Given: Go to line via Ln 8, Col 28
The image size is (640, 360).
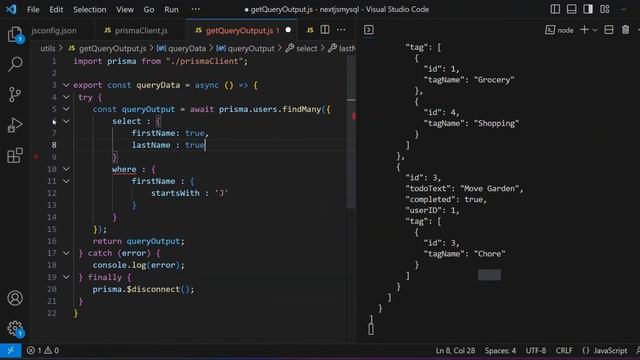Looking at the screenshot, I should (x=455, y=351).
